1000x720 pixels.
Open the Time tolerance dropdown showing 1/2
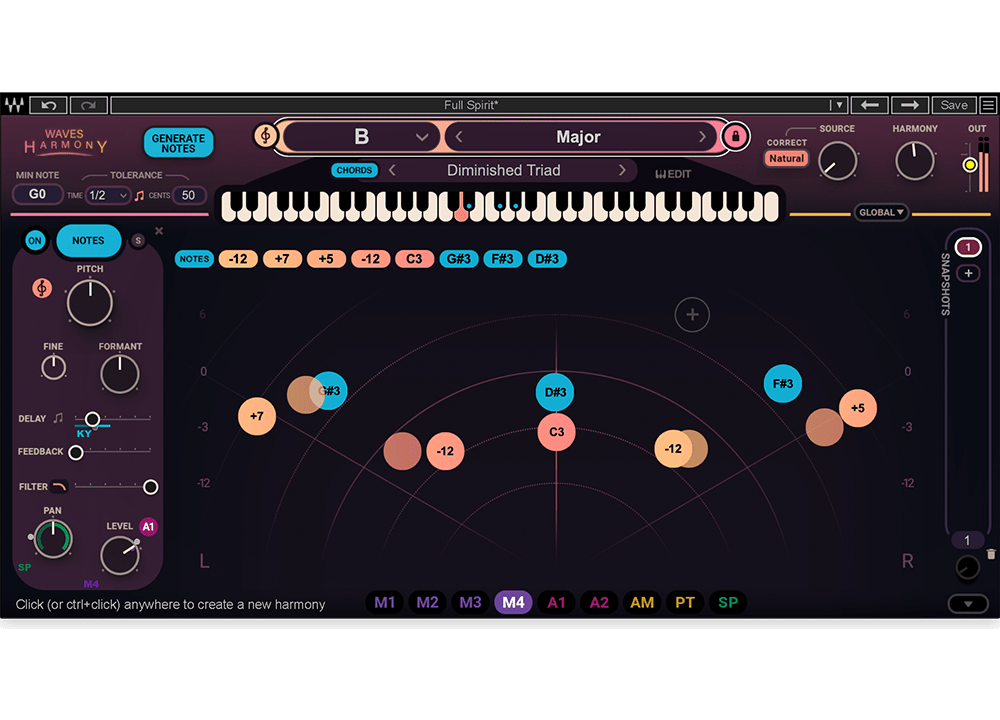coord(108,195)
